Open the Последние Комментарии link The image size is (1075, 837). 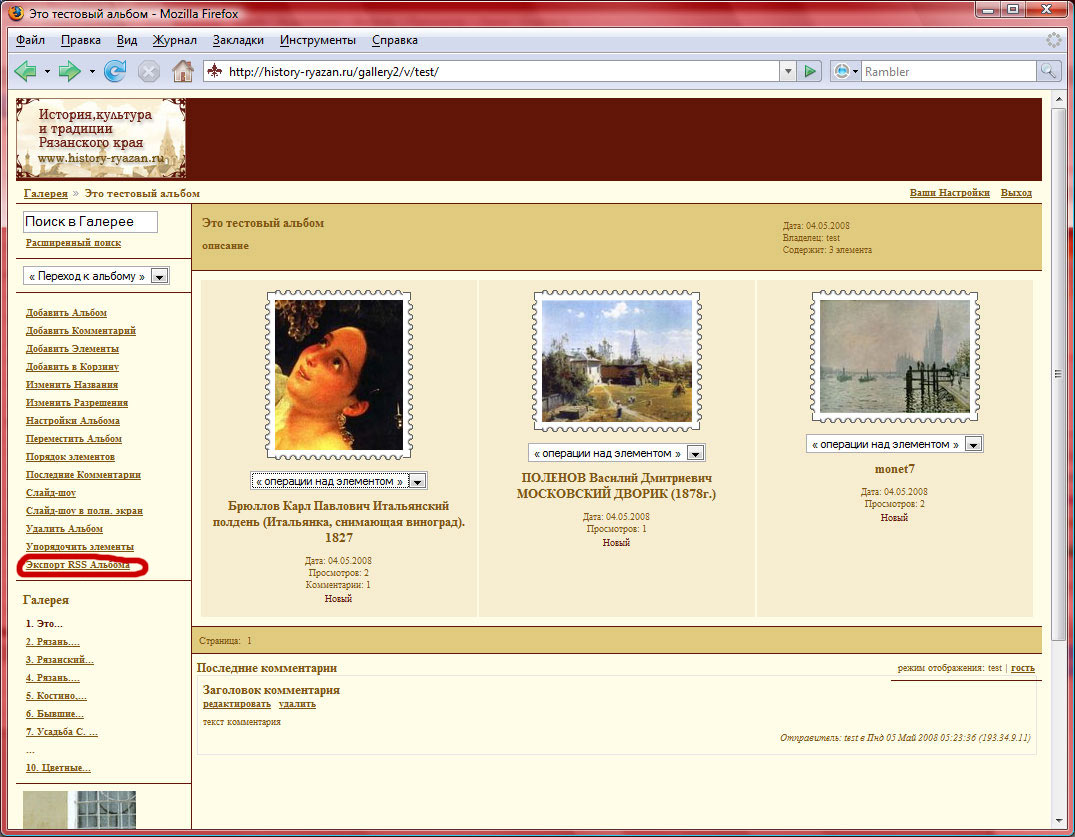tap(84, 474)
